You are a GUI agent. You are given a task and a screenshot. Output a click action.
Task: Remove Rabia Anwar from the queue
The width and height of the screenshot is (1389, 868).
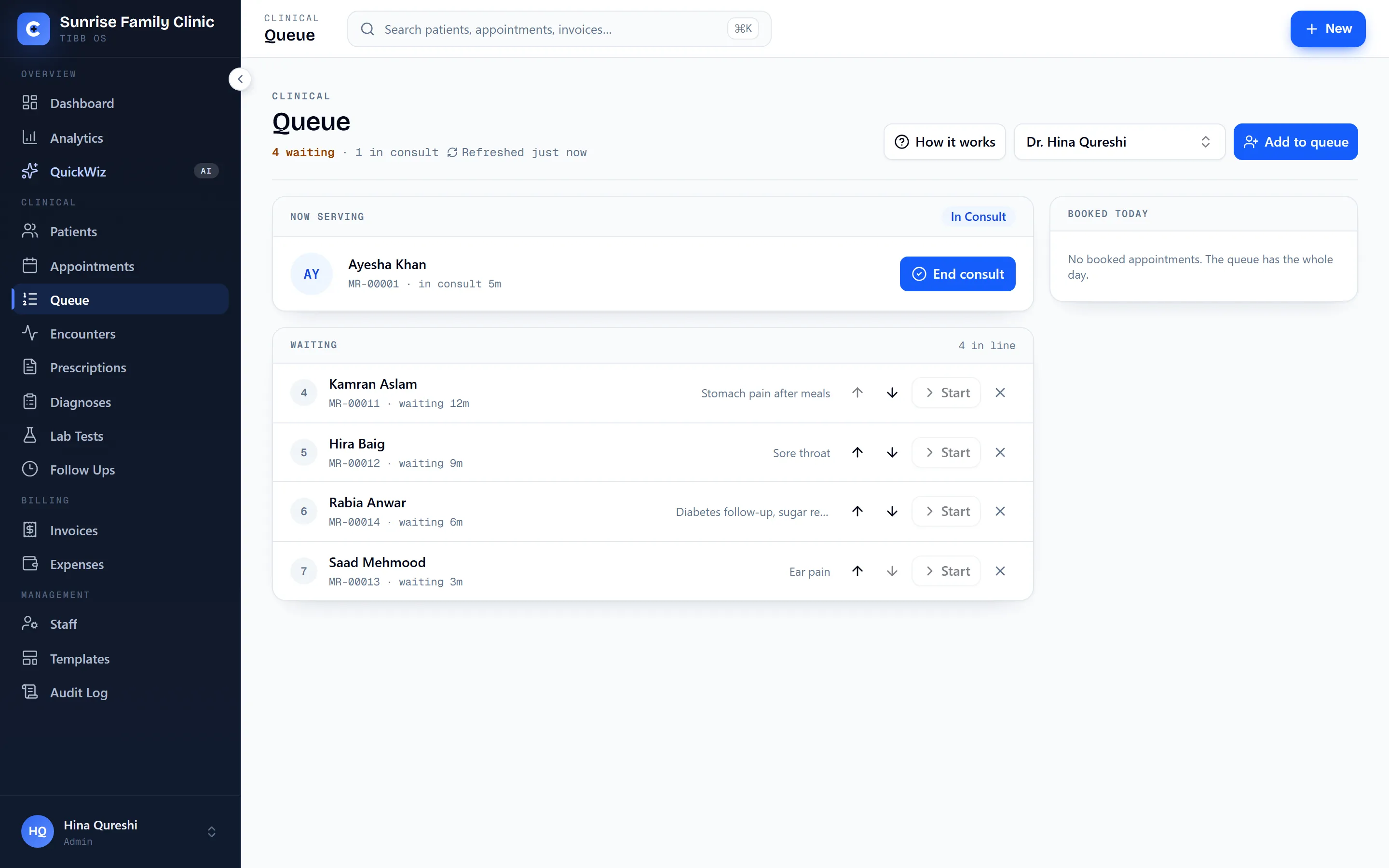(x=1000, y=511)
